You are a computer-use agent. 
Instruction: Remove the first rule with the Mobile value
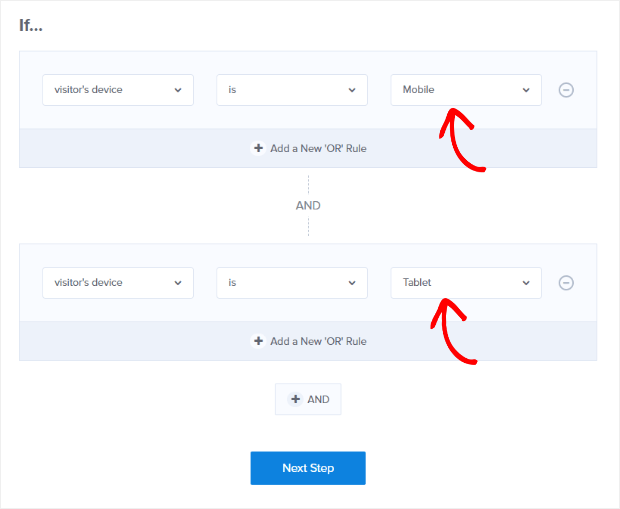[x=566, y=90]
